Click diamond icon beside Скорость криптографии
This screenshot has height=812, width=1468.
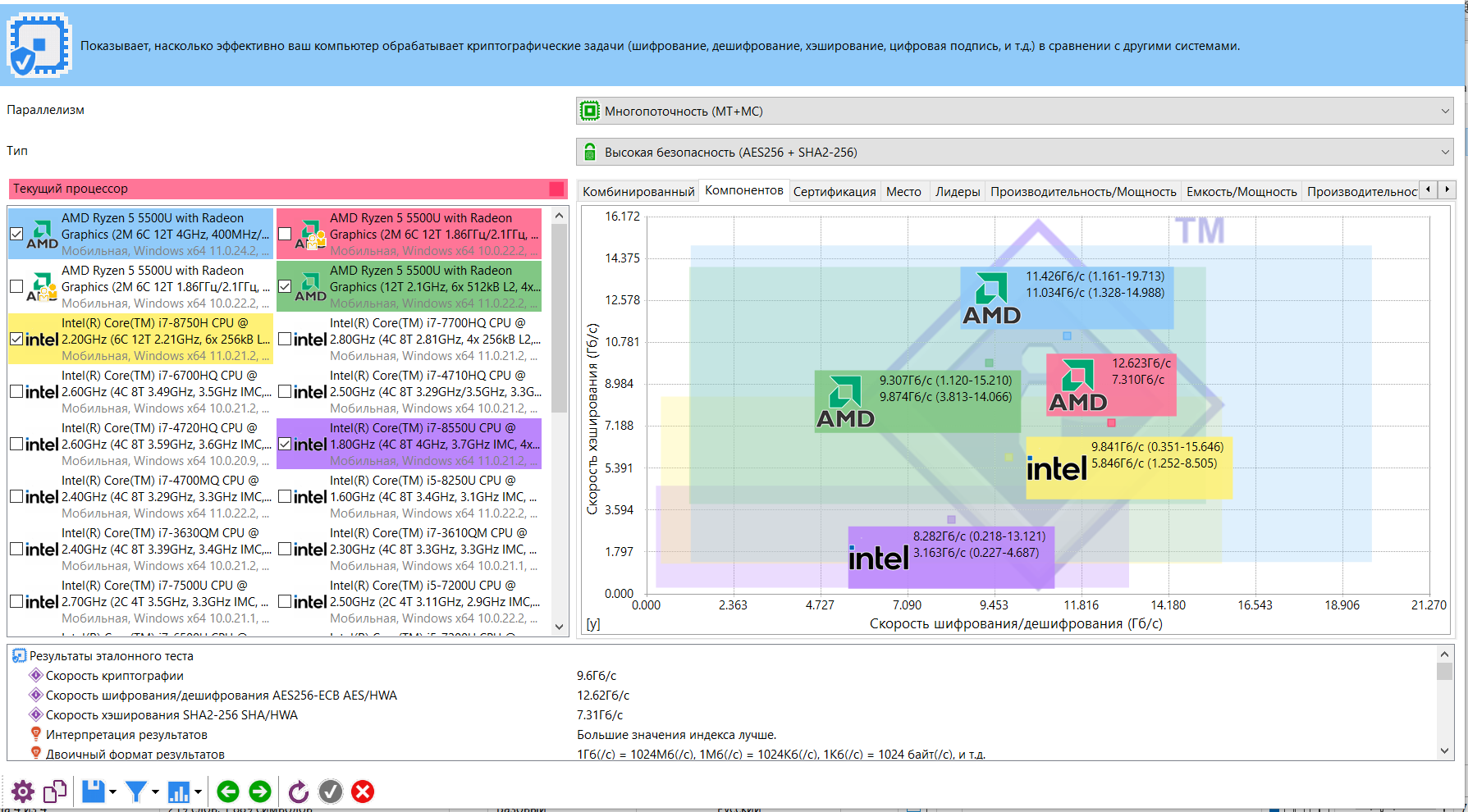click(x=35, y=675)
